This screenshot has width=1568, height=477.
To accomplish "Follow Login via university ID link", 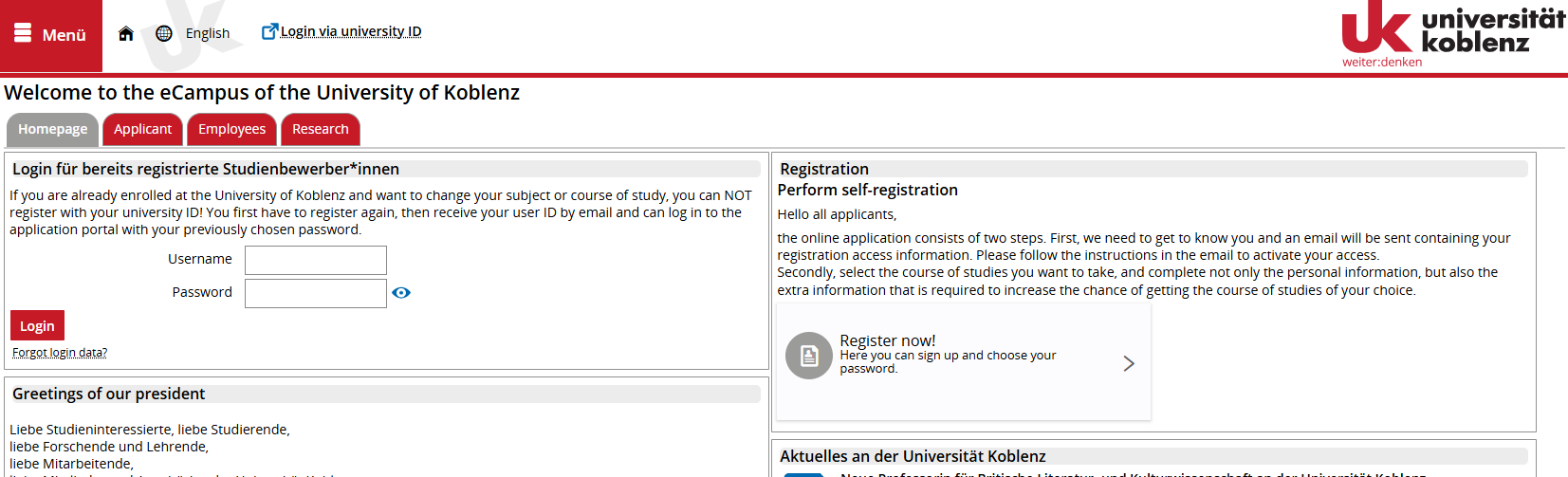I will click(351, 31).
